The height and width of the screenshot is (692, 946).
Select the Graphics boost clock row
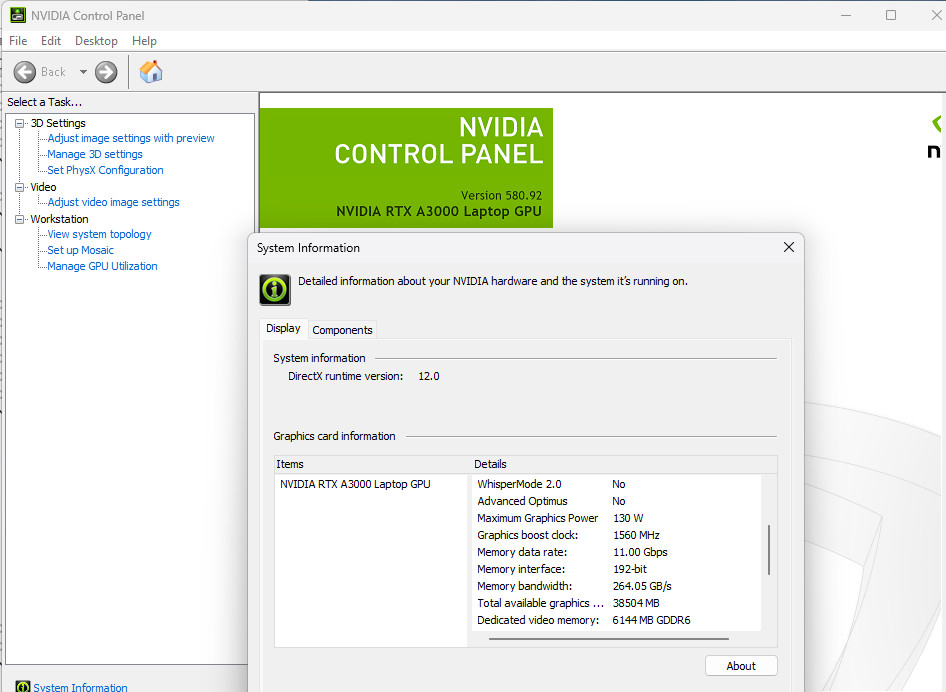pyautogui.click(x=616, y=535)
